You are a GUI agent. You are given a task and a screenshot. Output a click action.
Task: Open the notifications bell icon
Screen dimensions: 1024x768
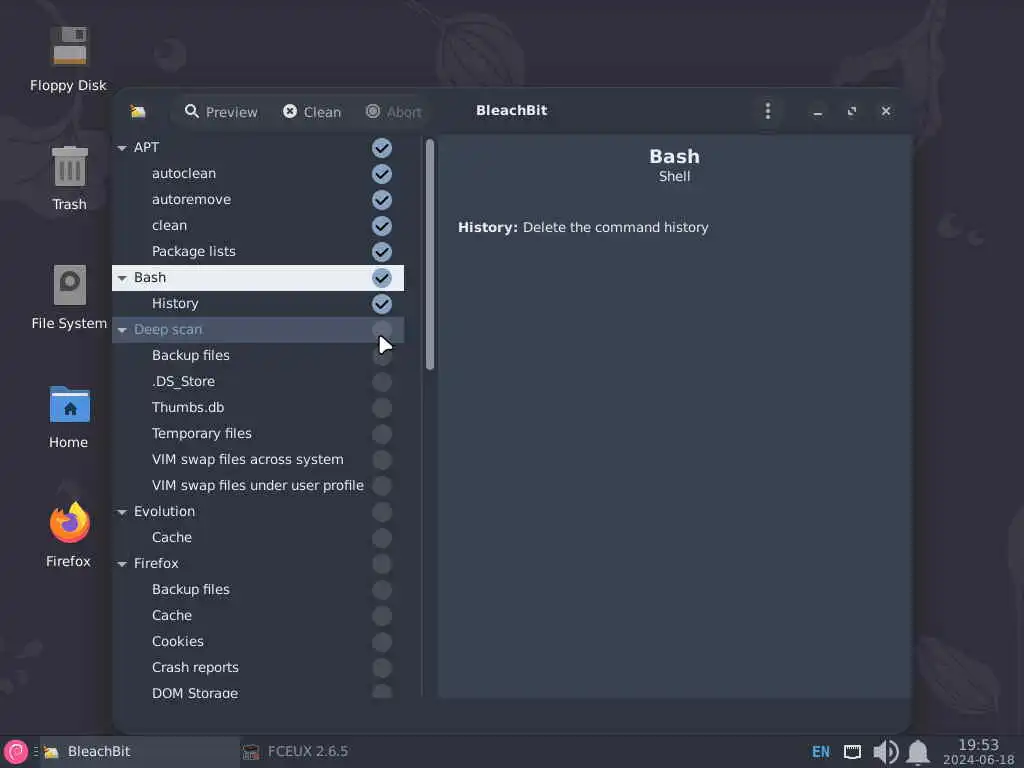point(918,752)
